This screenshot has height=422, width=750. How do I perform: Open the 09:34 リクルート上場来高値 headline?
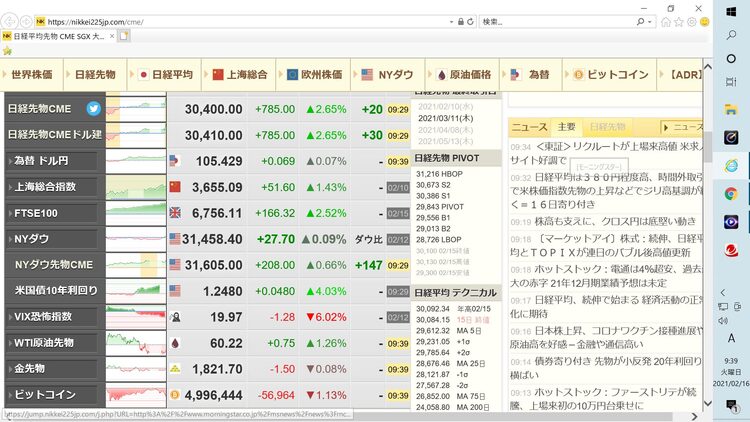(x=607, y=153)
